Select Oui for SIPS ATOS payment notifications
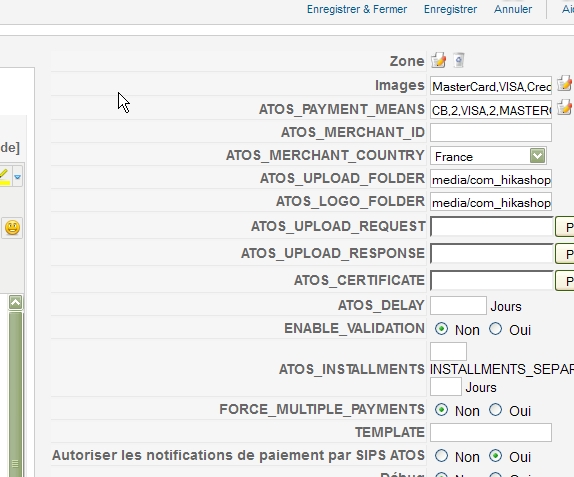Screen dimensions: 574x477 [496, 456]
